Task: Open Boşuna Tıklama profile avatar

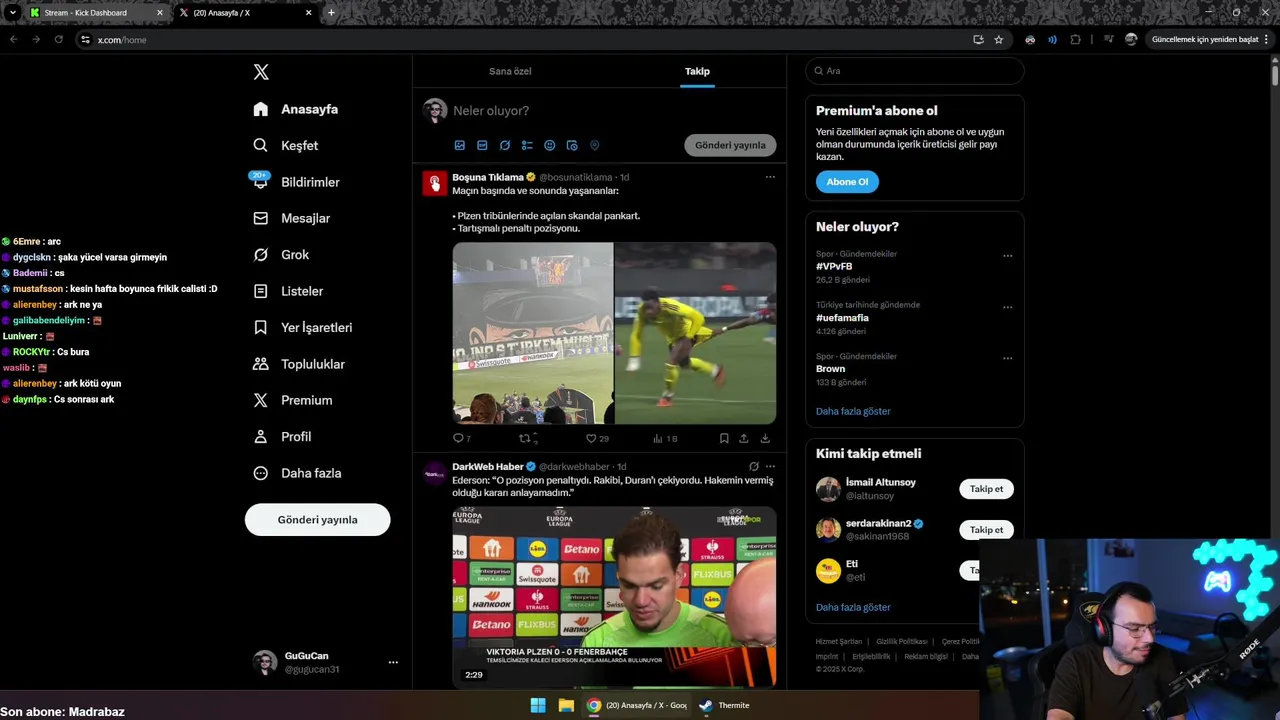Action: 434,183
